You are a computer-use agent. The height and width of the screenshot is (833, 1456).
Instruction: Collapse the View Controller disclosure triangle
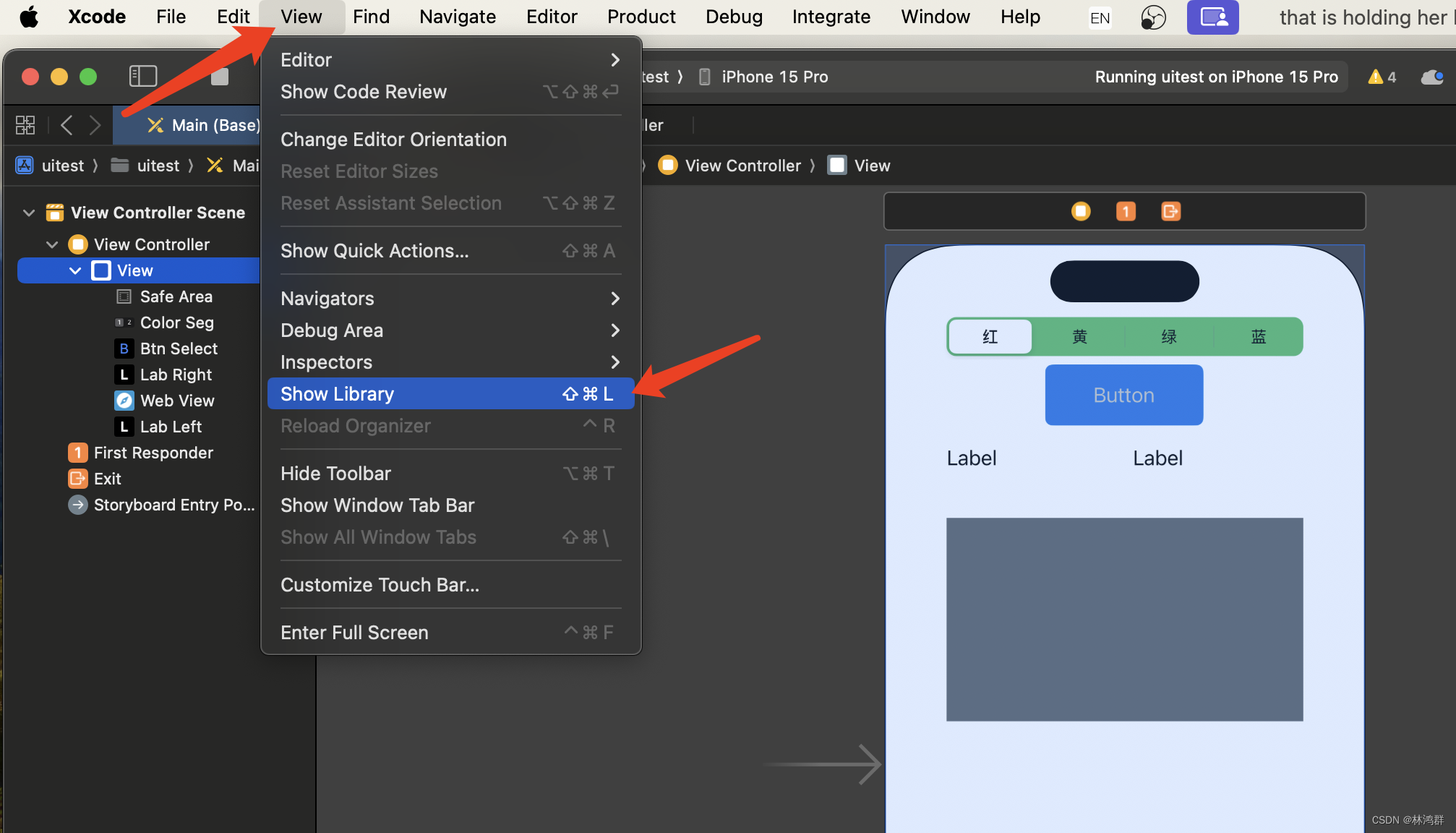pyautogui.click(x=52, y=244)
